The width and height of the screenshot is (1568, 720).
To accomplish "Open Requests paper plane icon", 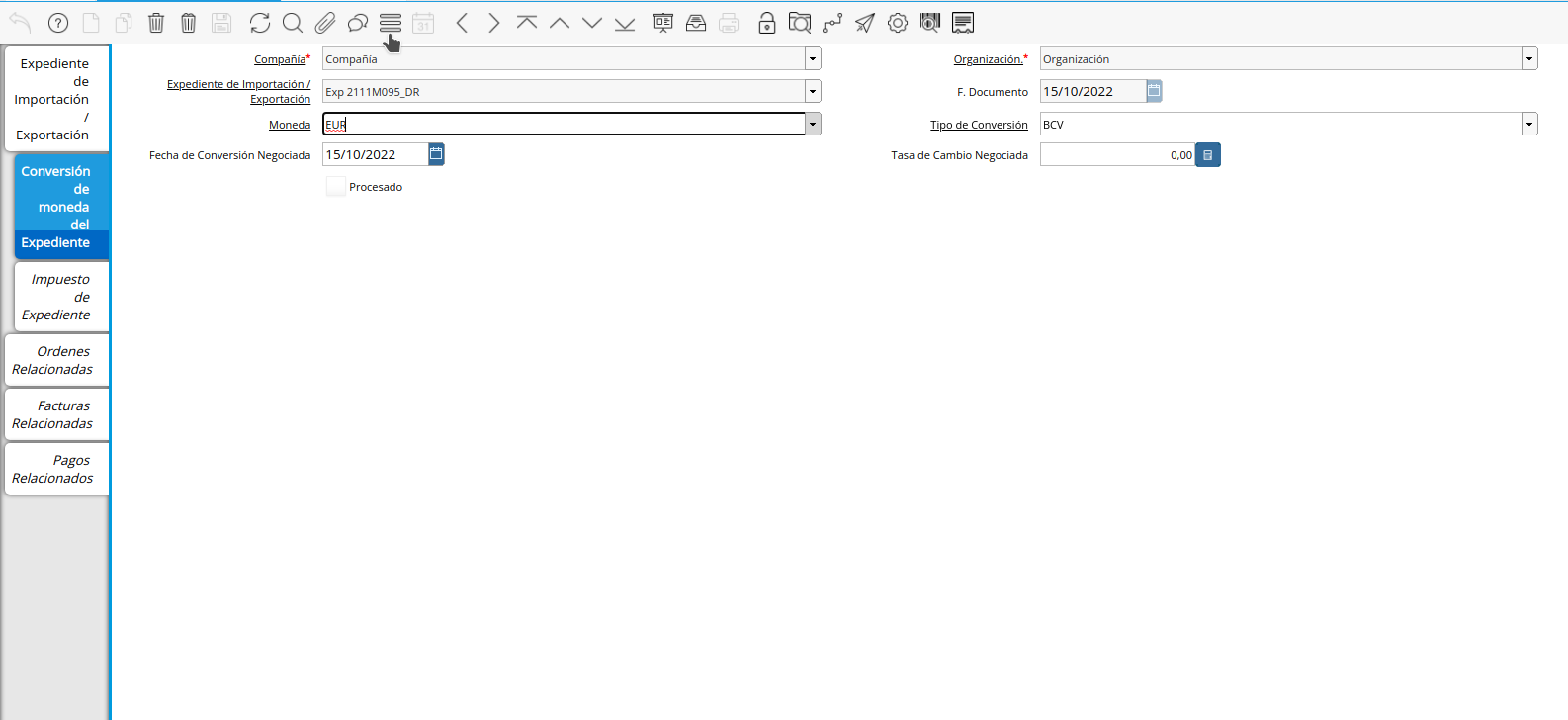I will (x=865, y=23).
